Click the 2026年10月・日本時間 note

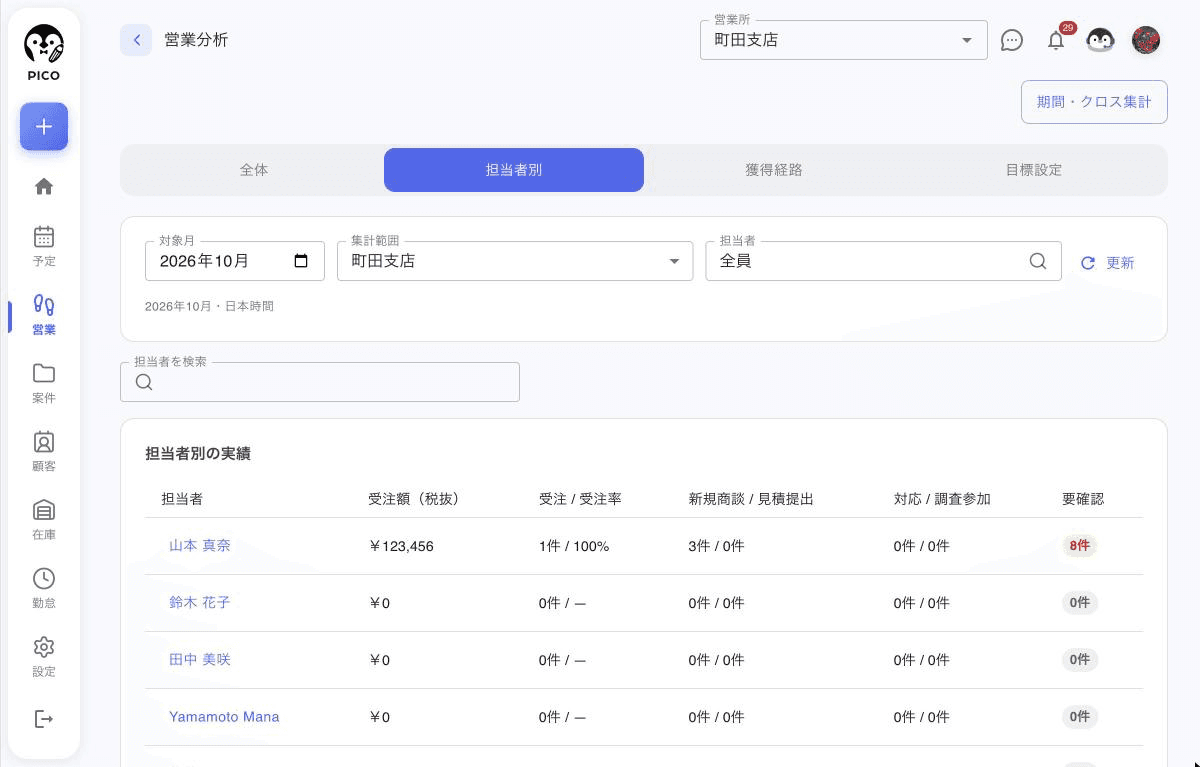coord(209,307)
